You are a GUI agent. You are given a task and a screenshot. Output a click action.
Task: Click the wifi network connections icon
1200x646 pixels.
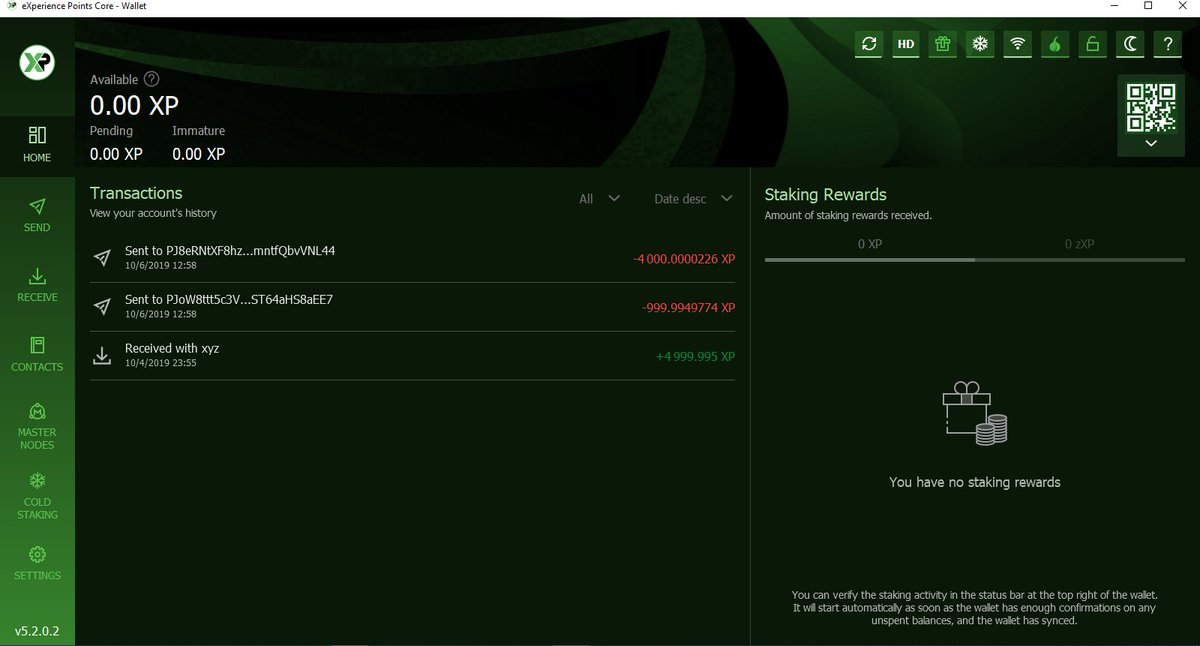click(x=1018, y=44)
